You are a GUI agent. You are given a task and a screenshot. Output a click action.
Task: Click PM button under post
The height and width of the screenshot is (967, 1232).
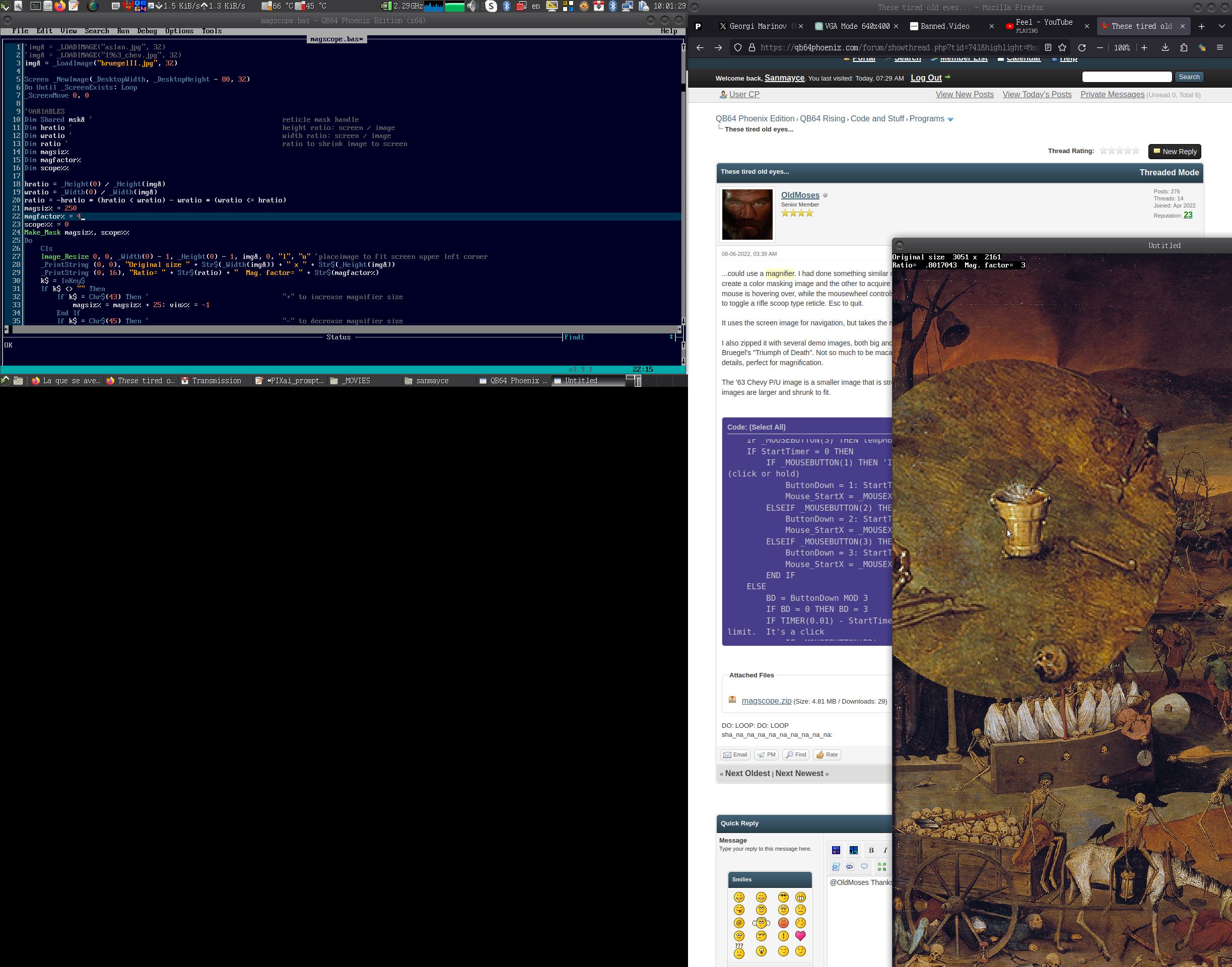coord(766,754)
